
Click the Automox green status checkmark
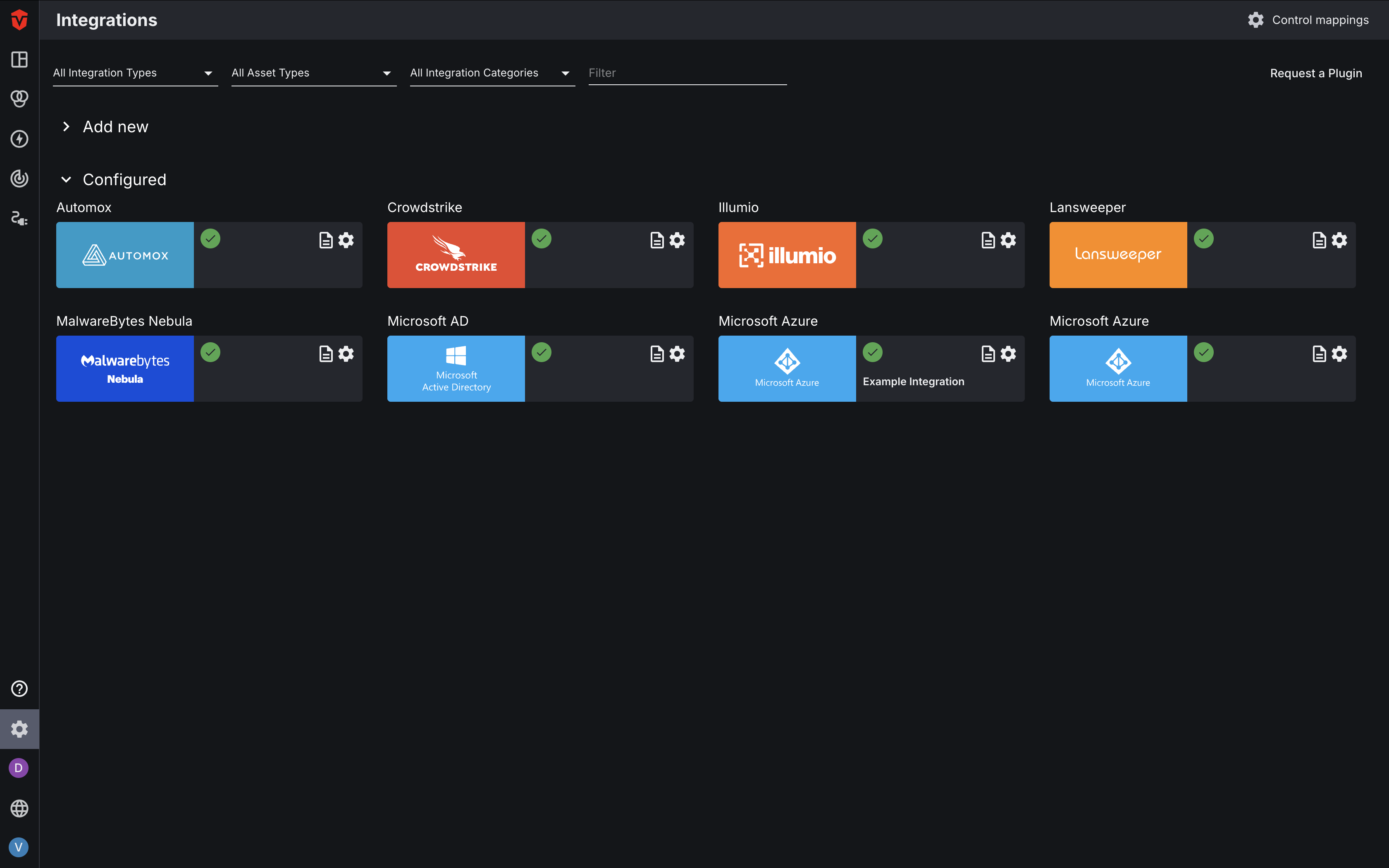click(x=211, y=238)
